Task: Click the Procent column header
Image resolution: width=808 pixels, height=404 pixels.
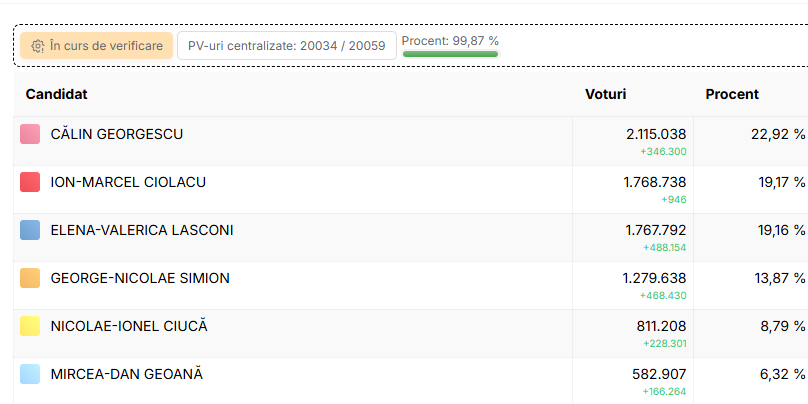Action: click(x=732, y=94)
